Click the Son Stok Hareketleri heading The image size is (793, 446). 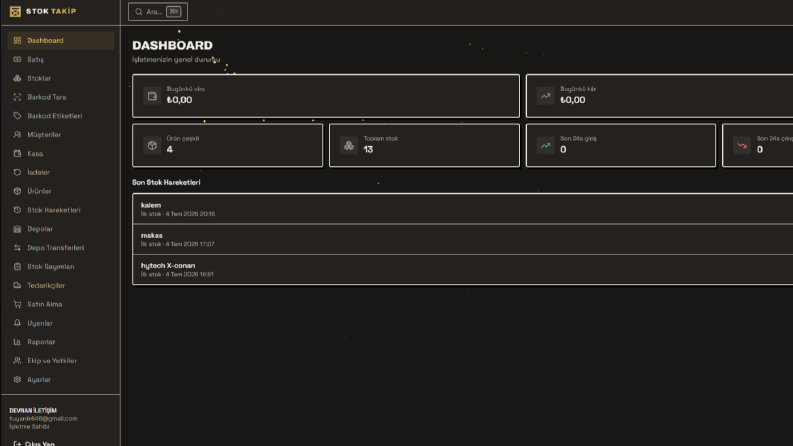coord(166,183)
